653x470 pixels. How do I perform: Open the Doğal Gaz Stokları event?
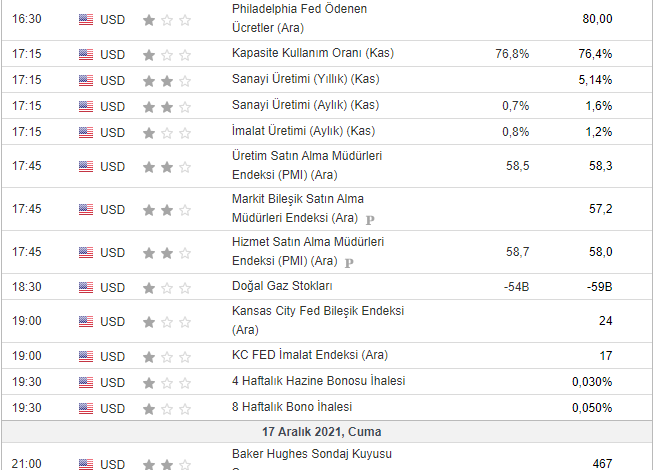point(281,287)
